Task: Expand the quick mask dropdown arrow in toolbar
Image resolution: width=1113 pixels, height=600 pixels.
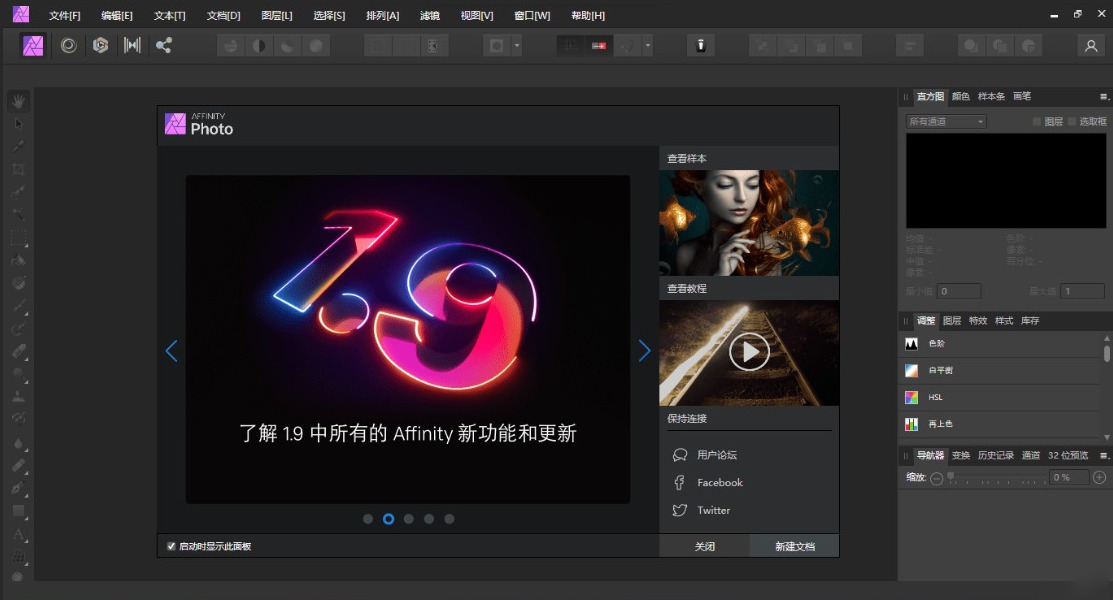Action: (x=517, y=46)
